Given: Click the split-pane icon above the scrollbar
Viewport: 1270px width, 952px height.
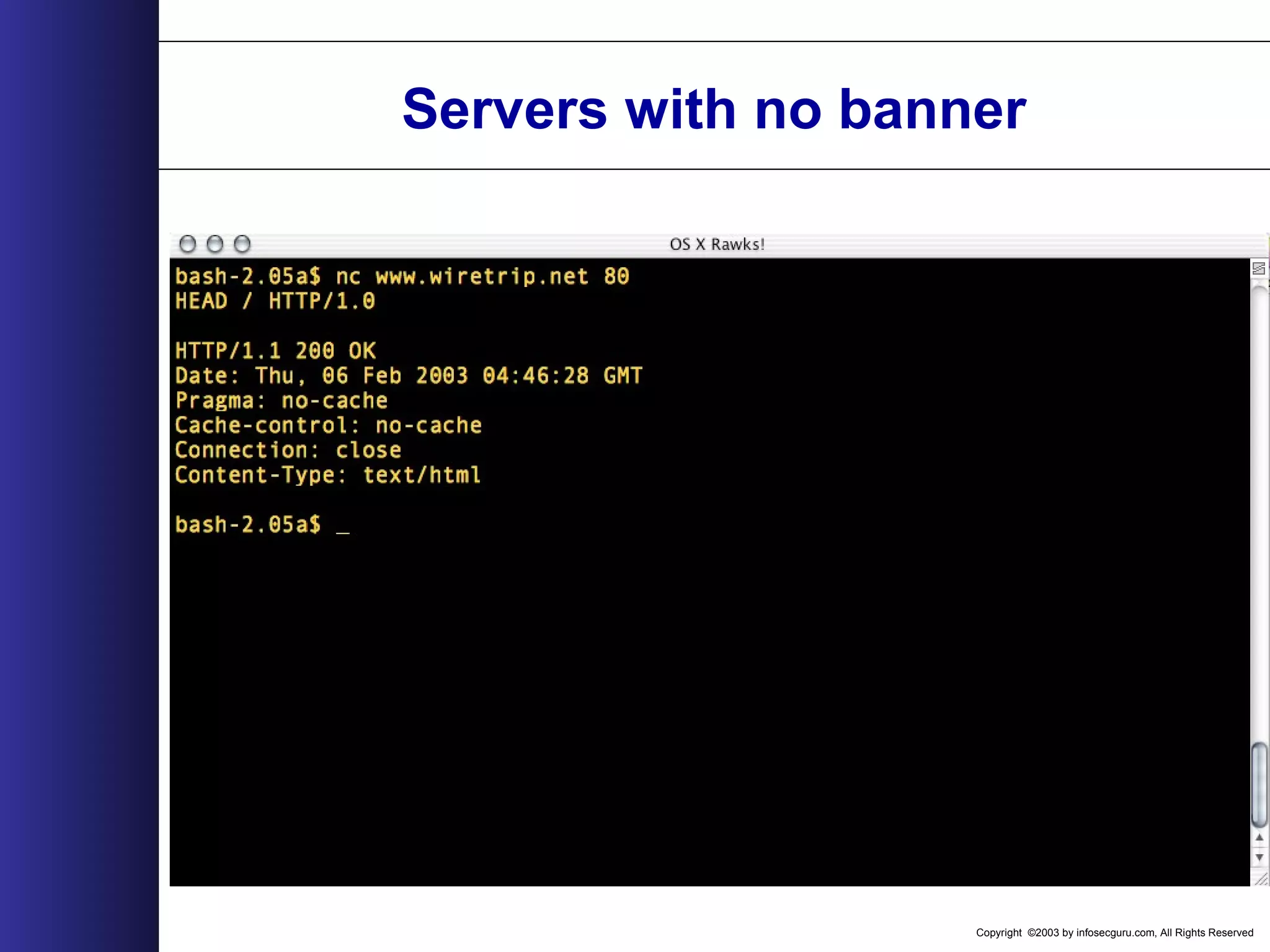Looking at the screenshot, I should (1259, 268).
